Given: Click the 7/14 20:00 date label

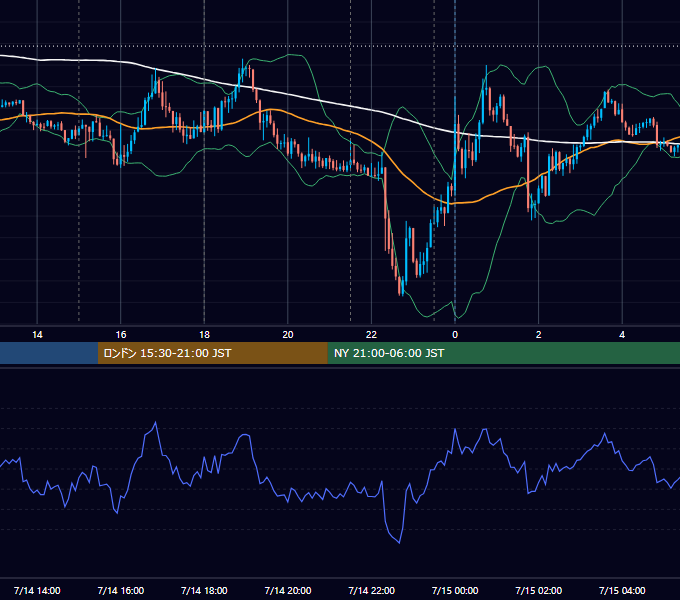Looking at the screenshot, I should 288,590.
